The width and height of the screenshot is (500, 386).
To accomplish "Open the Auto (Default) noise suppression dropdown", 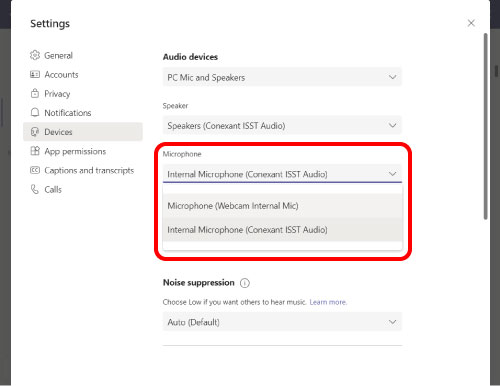I will tap(282, 322).
